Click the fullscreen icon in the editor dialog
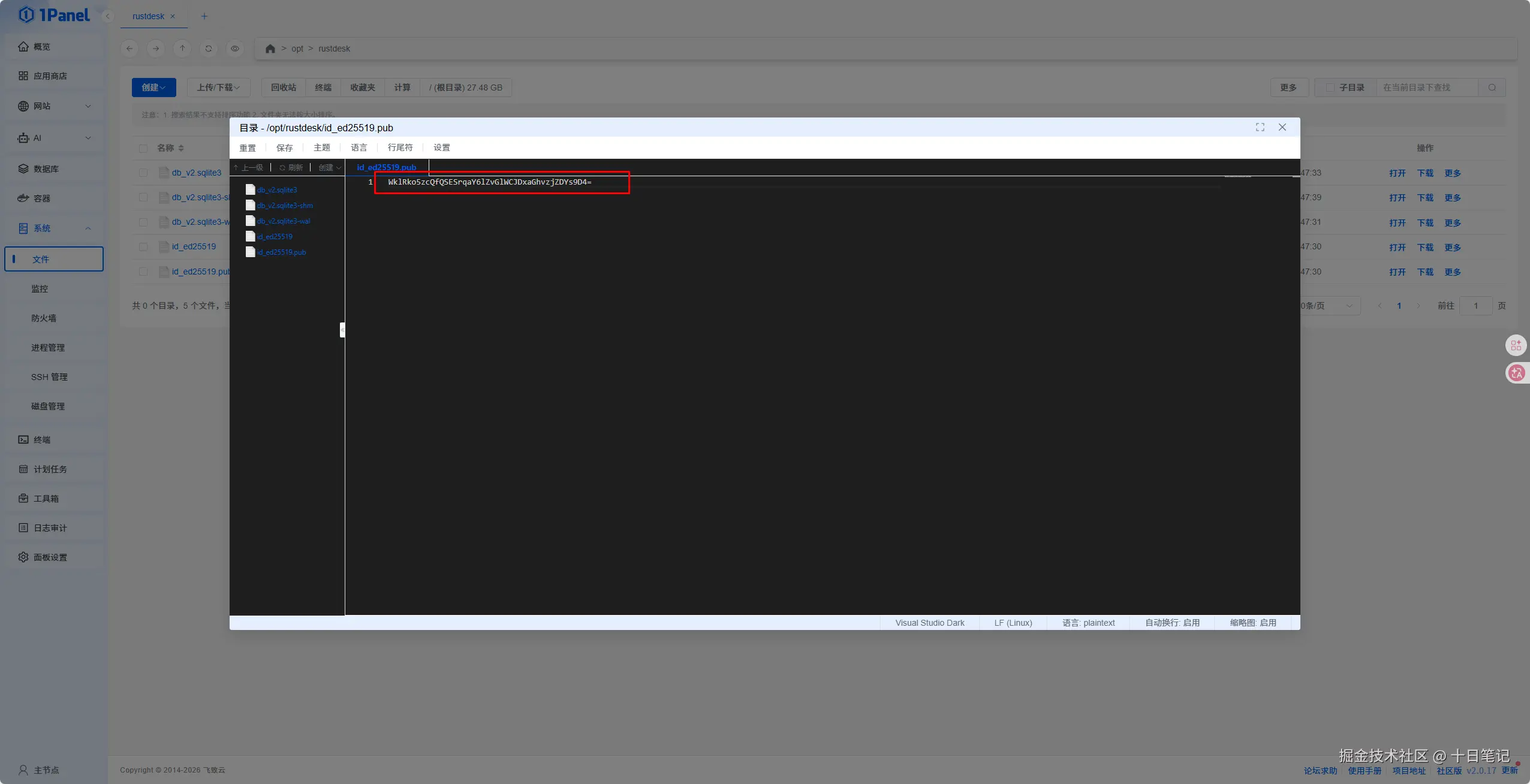 click(x=1260, y=127)
